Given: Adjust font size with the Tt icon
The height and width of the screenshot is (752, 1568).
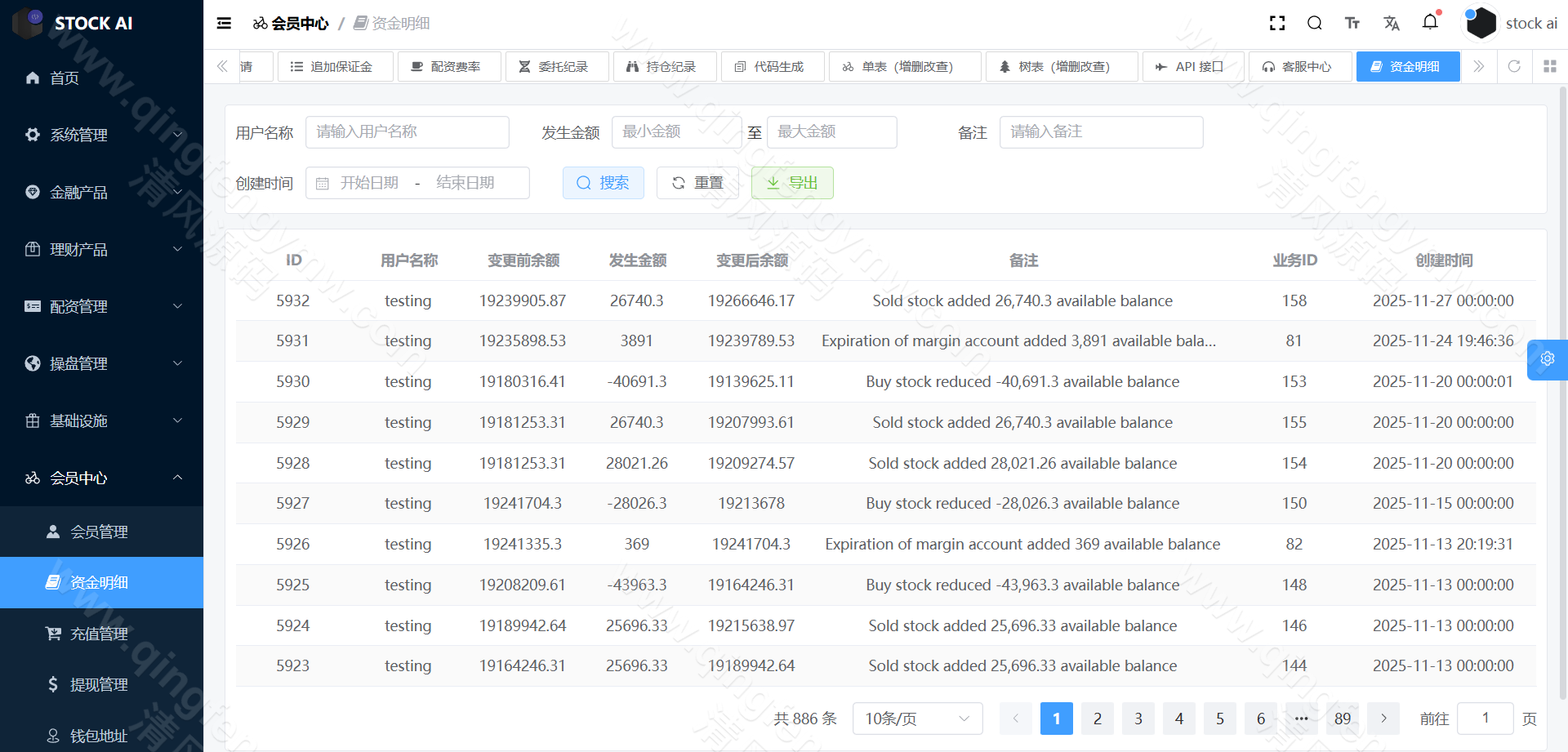Looking at the screenshot, I should [x=1352, y=23].
